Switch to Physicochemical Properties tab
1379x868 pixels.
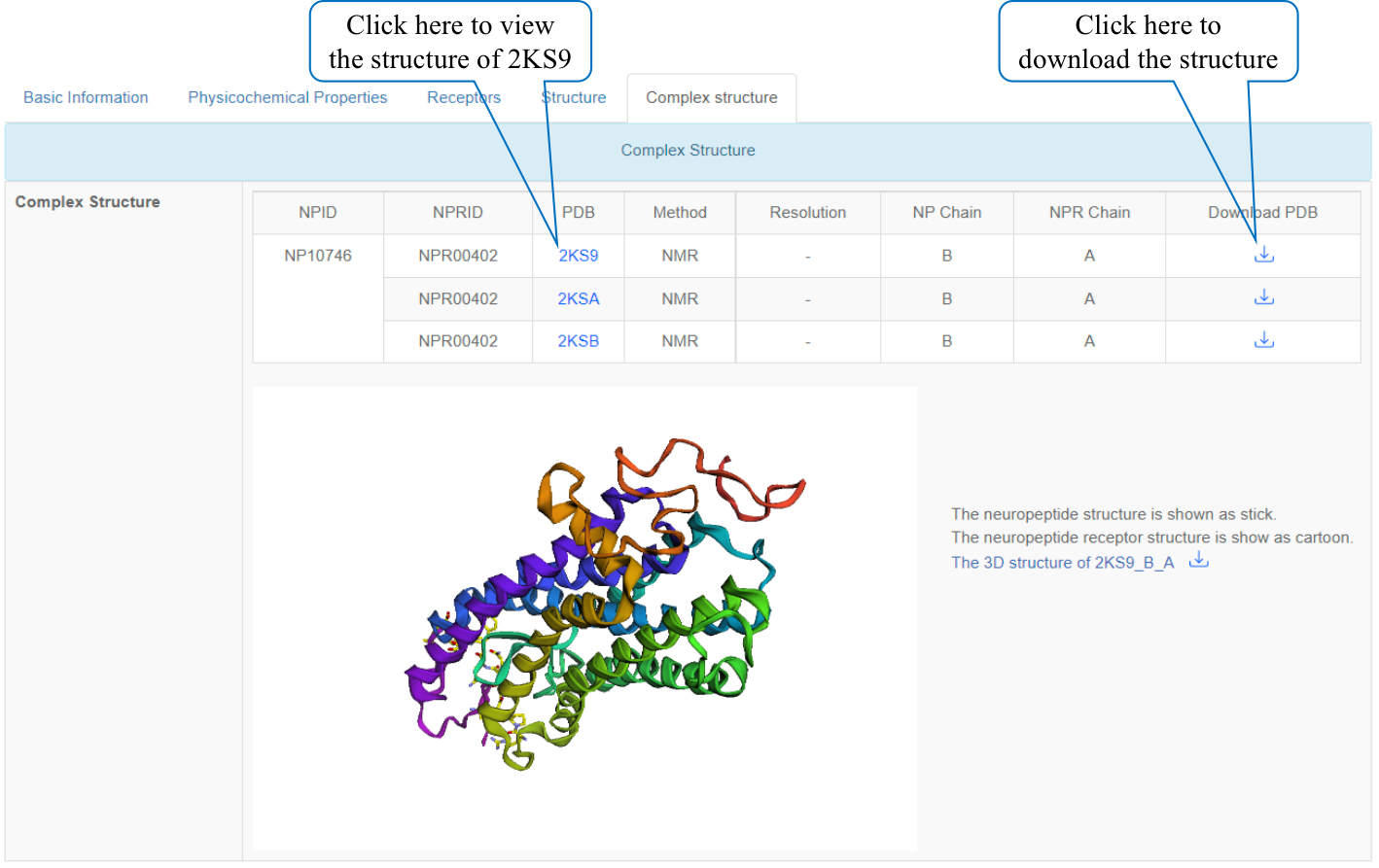tap(287, 97)
